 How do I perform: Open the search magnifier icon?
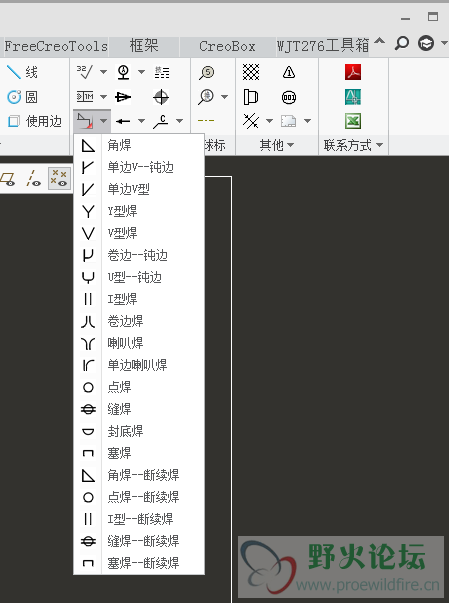(x=402, y=43)
